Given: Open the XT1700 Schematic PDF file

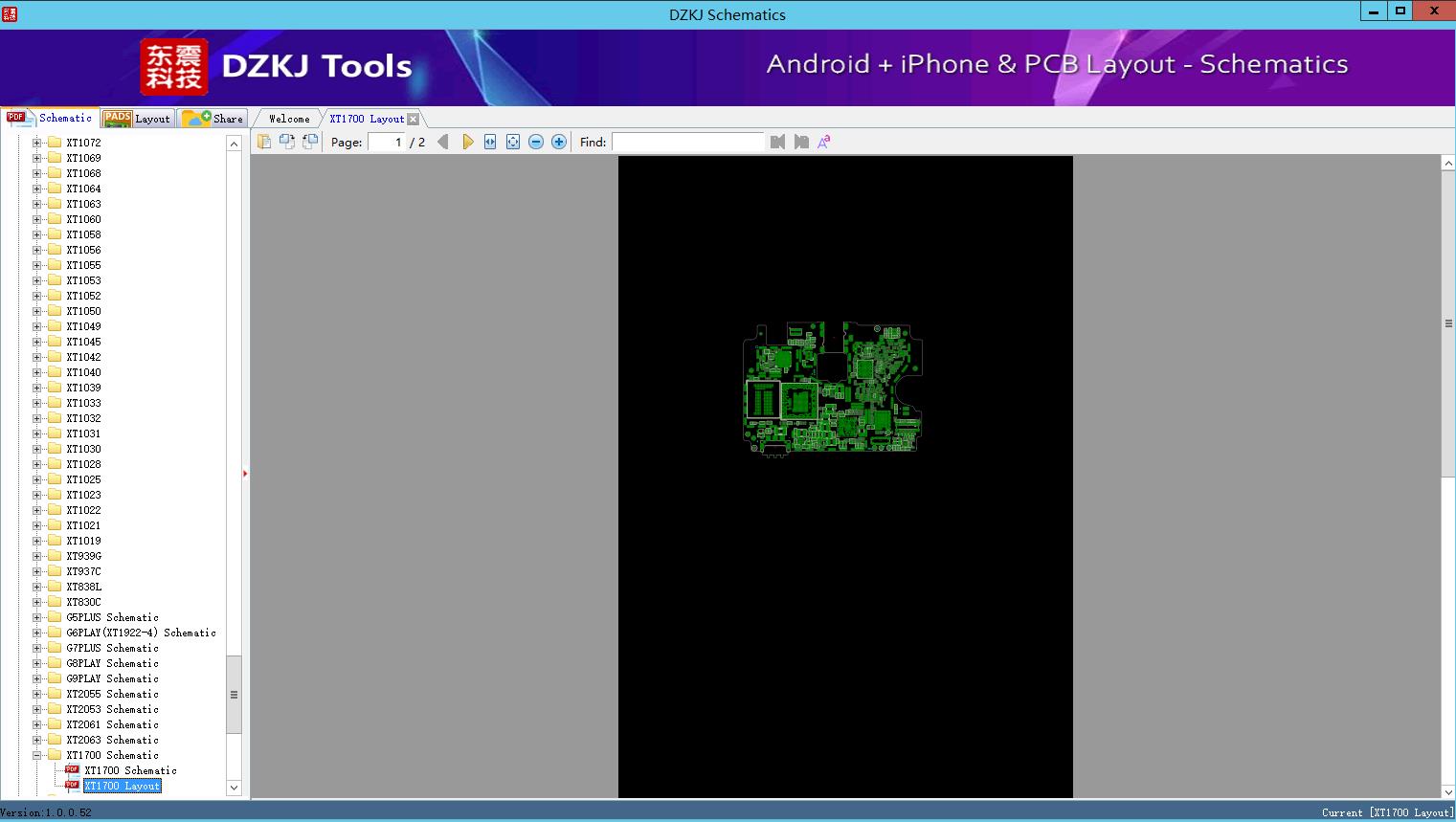Looking at the screenshot, I should (x=130, y=770).
